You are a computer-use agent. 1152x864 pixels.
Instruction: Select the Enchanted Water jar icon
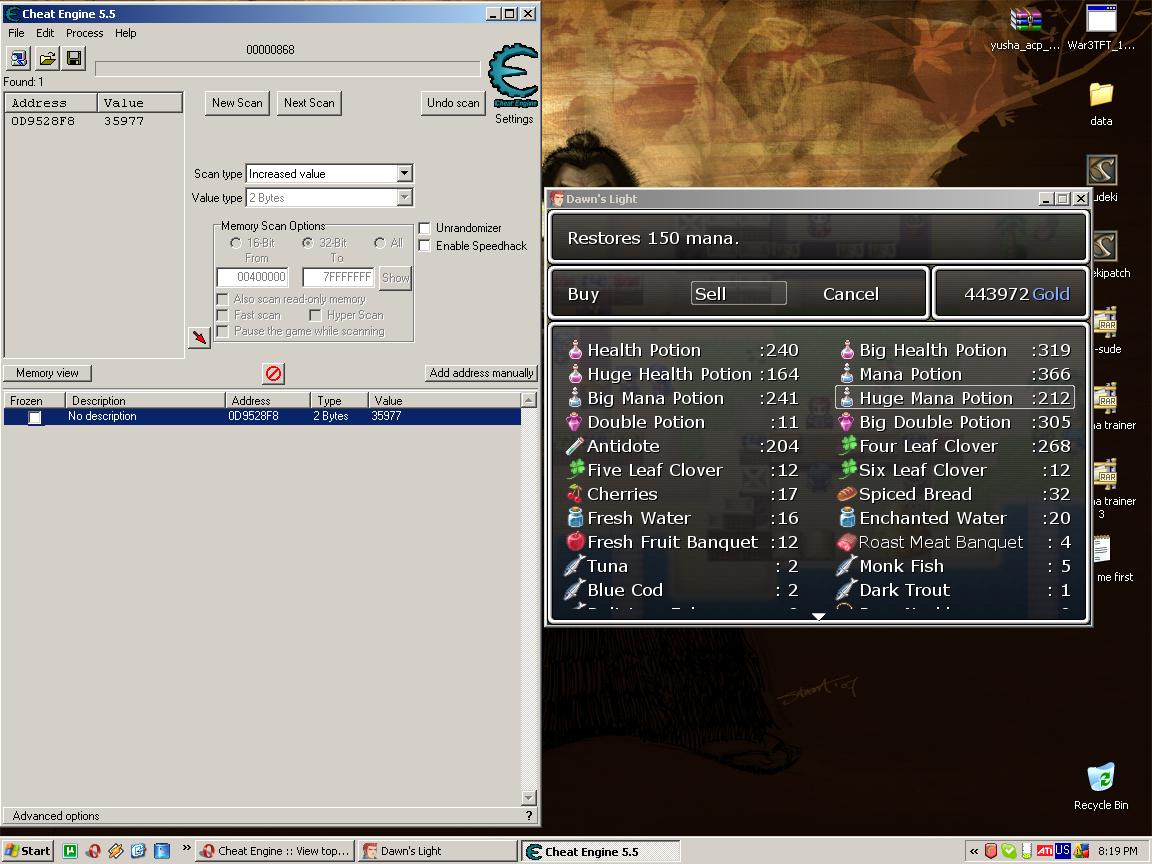pos(847,517)
